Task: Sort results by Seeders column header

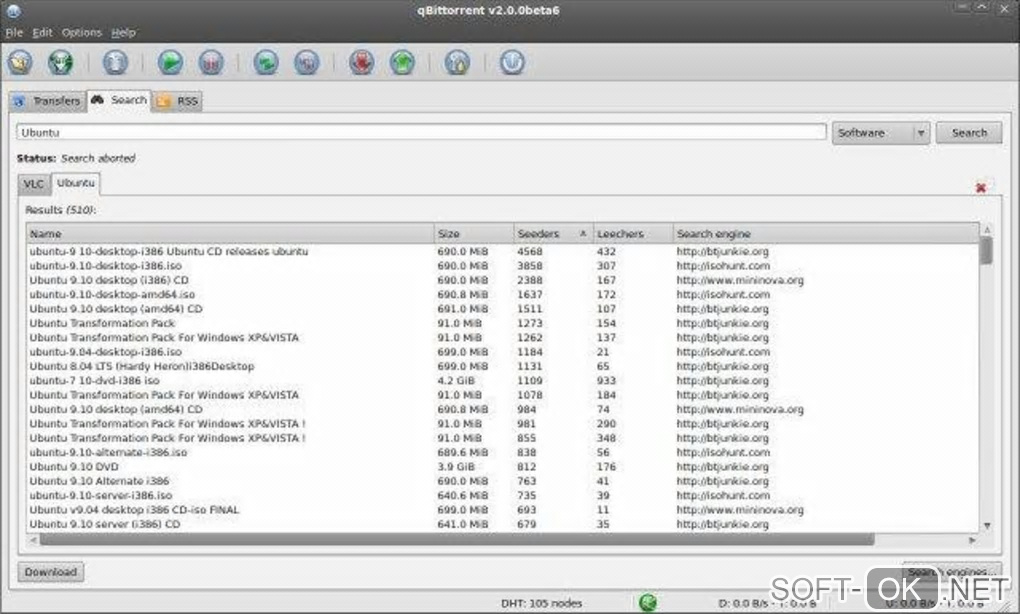Action: click(553, 234)
